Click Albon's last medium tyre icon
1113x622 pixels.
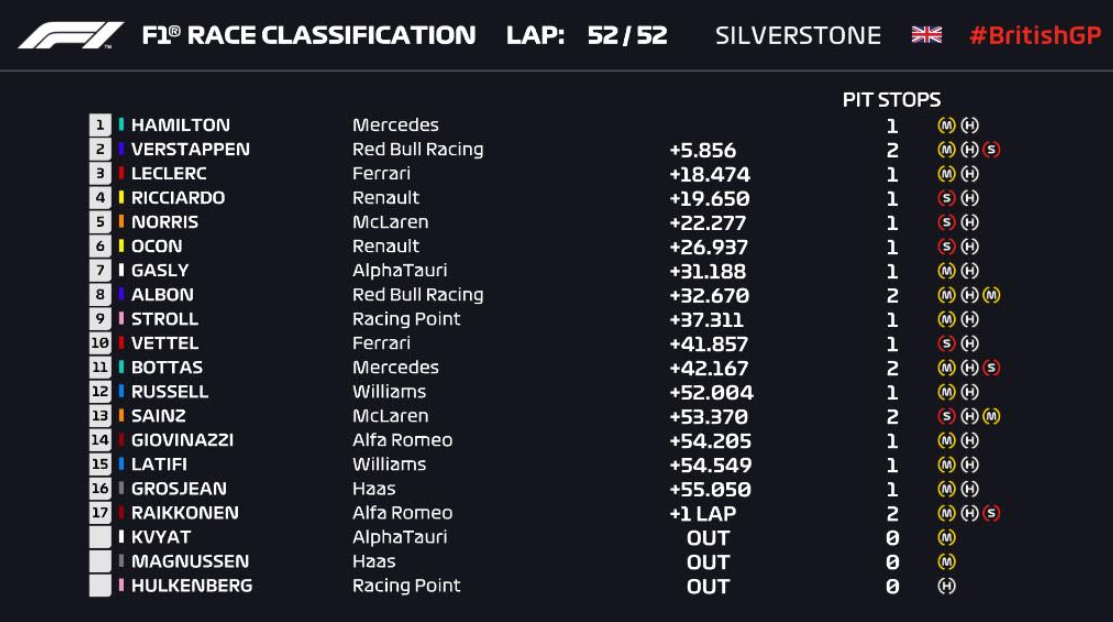(x=991, y=295)
